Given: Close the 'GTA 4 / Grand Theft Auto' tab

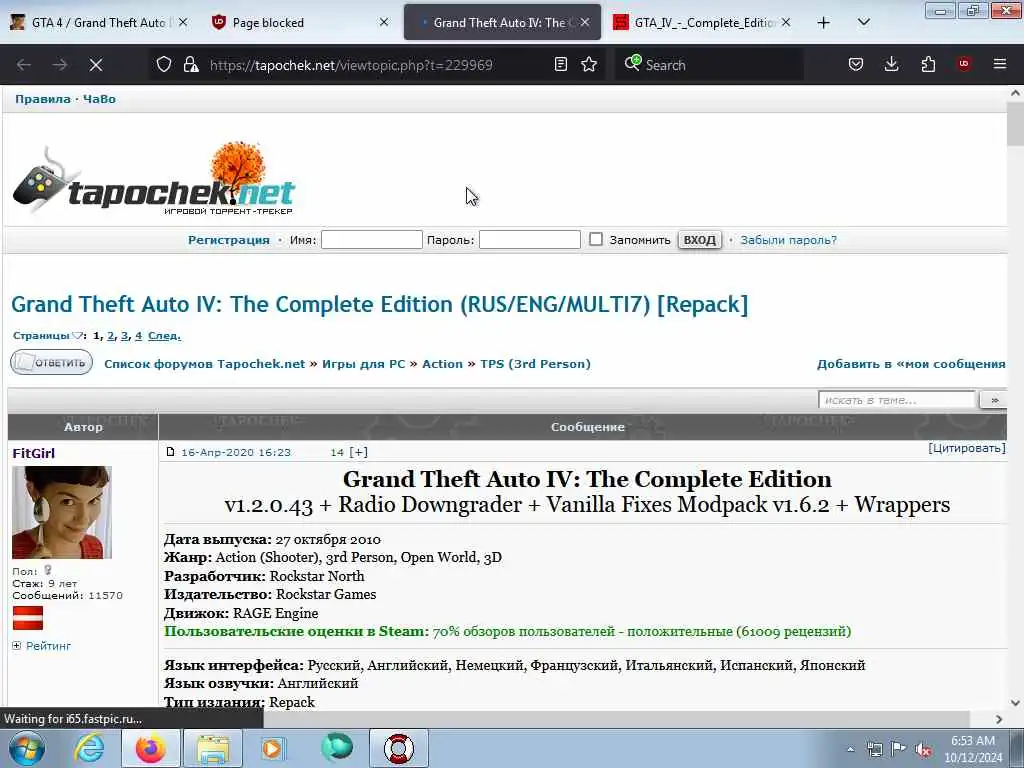Looking at the screenshot, I should pos(183,22).
